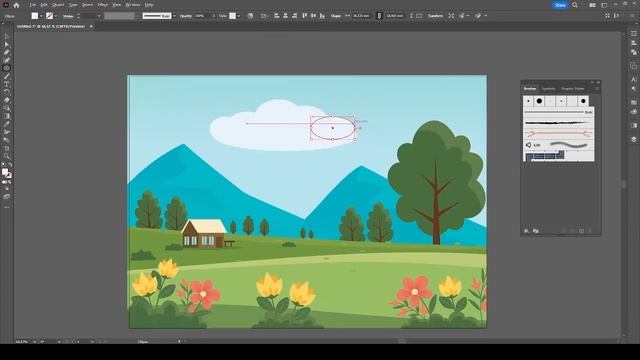Click first horizontal align icon in control bar
This screenshot has width=640, height=360.
tap(277, 16)
